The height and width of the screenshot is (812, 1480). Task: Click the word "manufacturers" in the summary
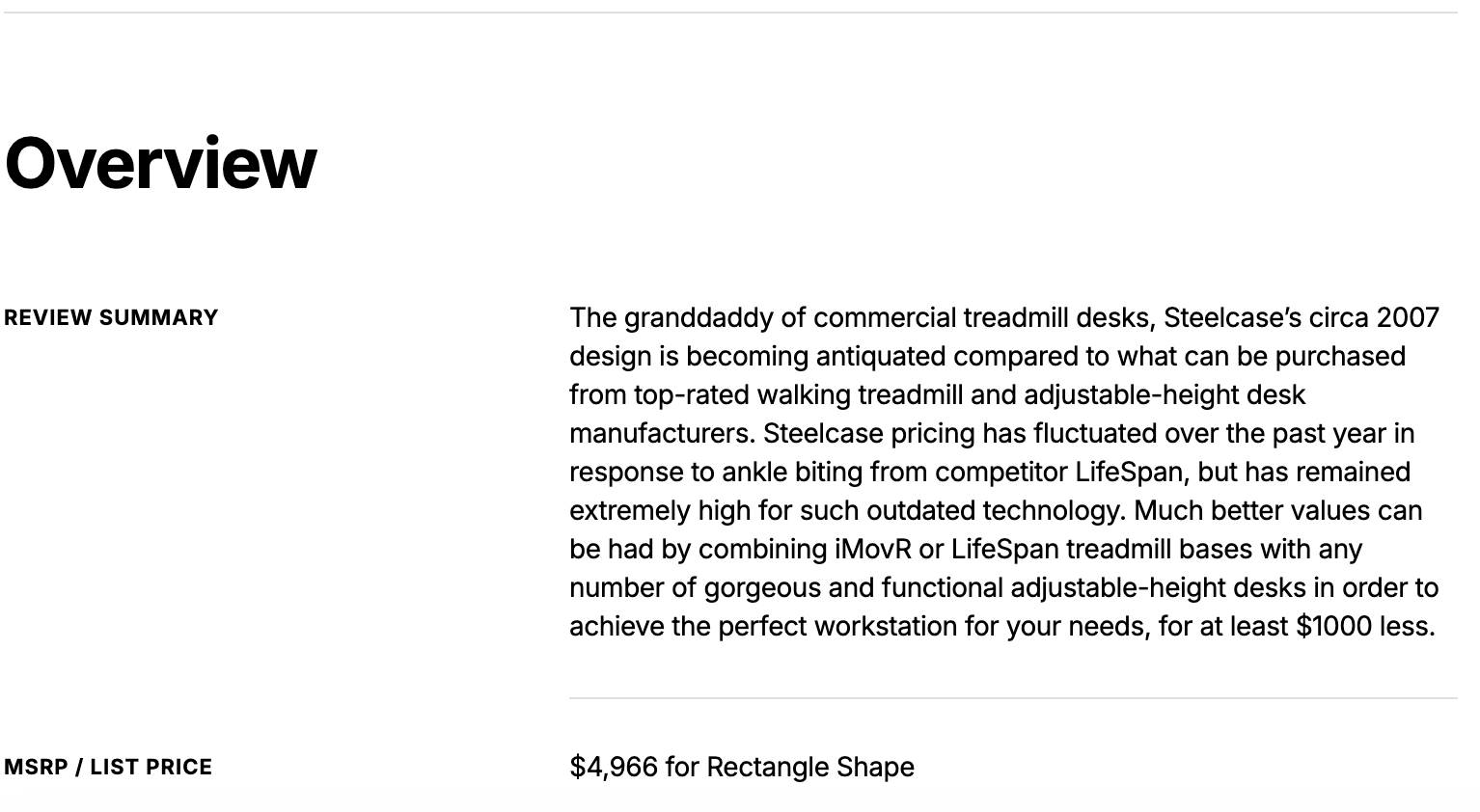661,434
